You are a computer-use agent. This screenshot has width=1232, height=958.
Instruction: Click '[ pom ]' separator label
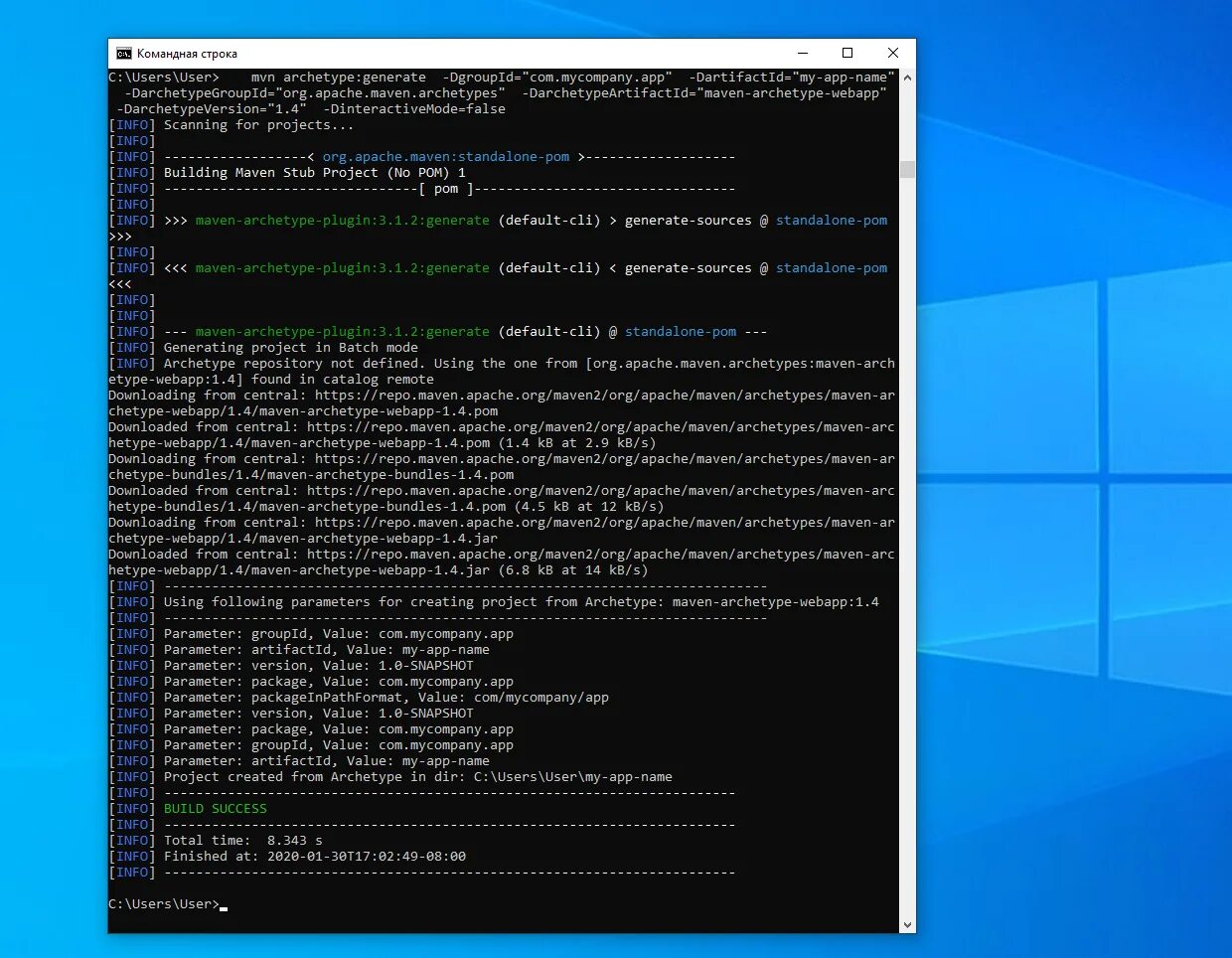tap(446, 189)
